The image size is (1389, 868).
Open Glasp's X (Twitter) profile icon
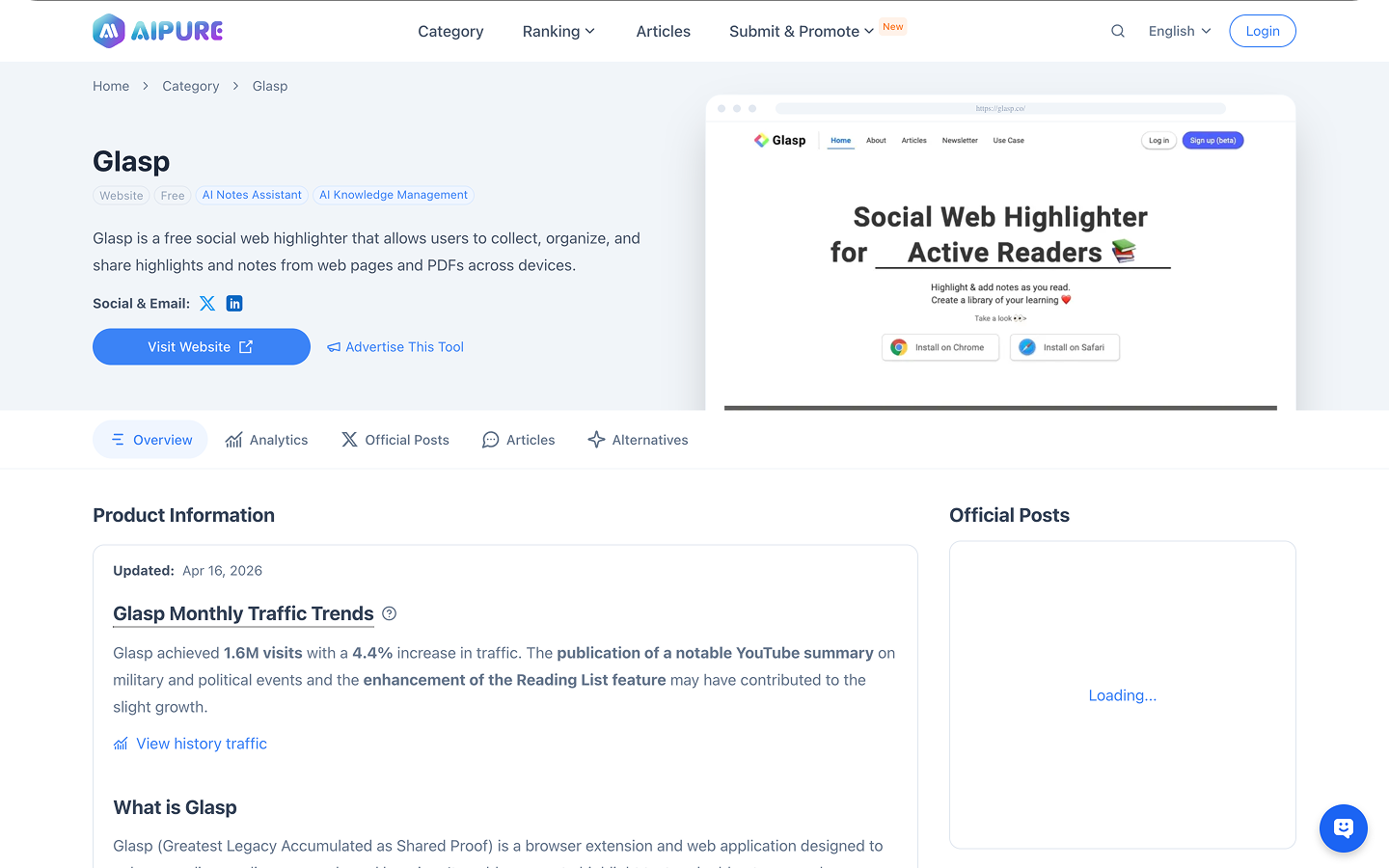point(207,304)
